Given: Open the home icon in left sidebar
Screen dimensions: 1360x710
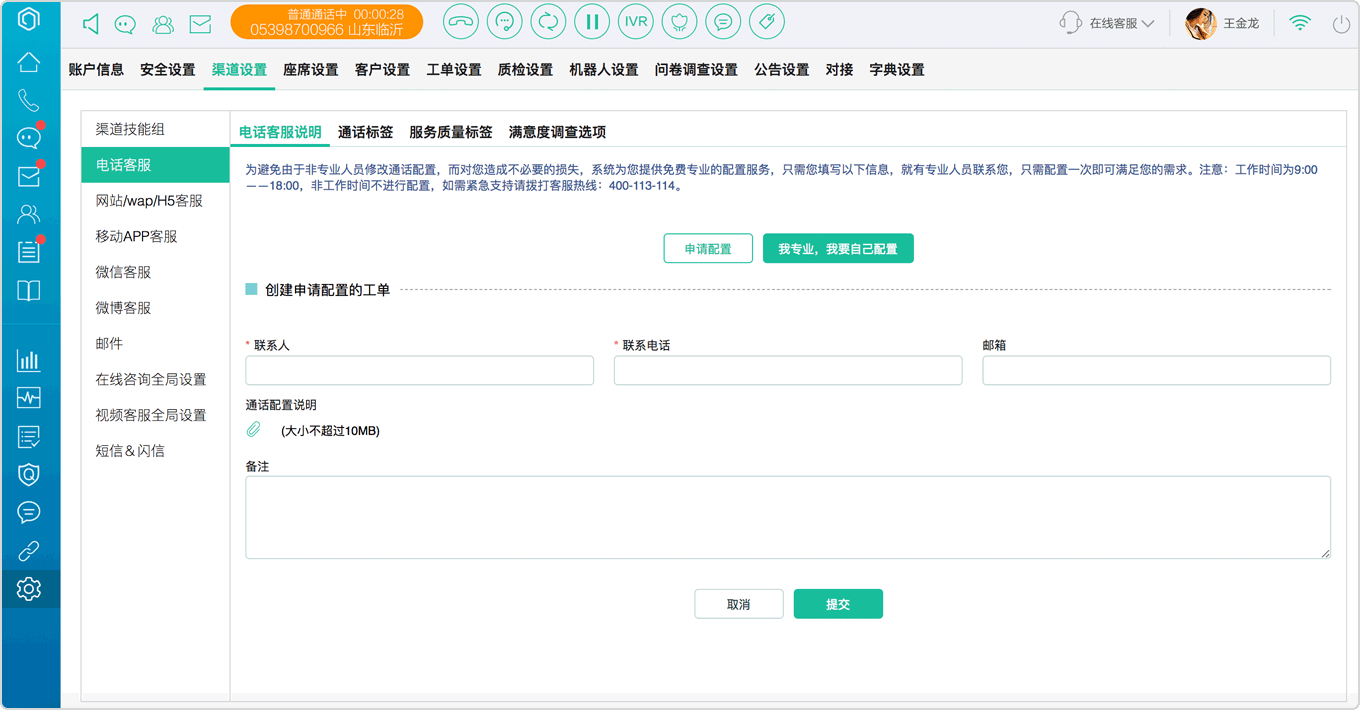Looking at the screenshot, I should point(29,62).
